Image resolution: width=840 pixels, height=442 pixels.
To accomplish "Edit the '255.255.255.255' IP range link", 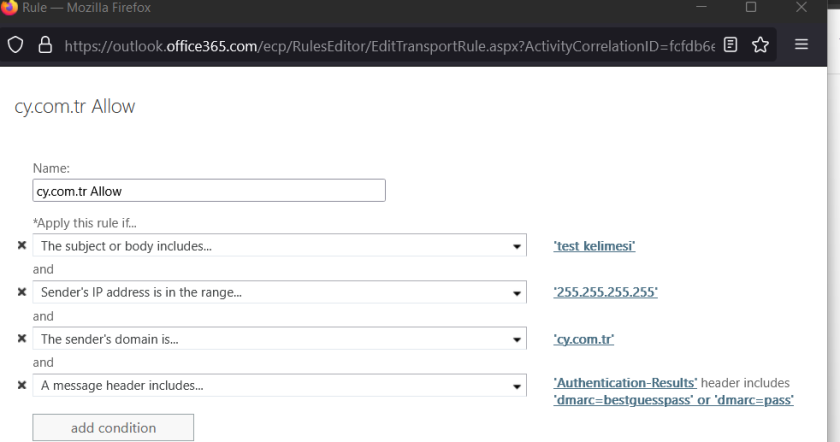I will pos(605,293).
